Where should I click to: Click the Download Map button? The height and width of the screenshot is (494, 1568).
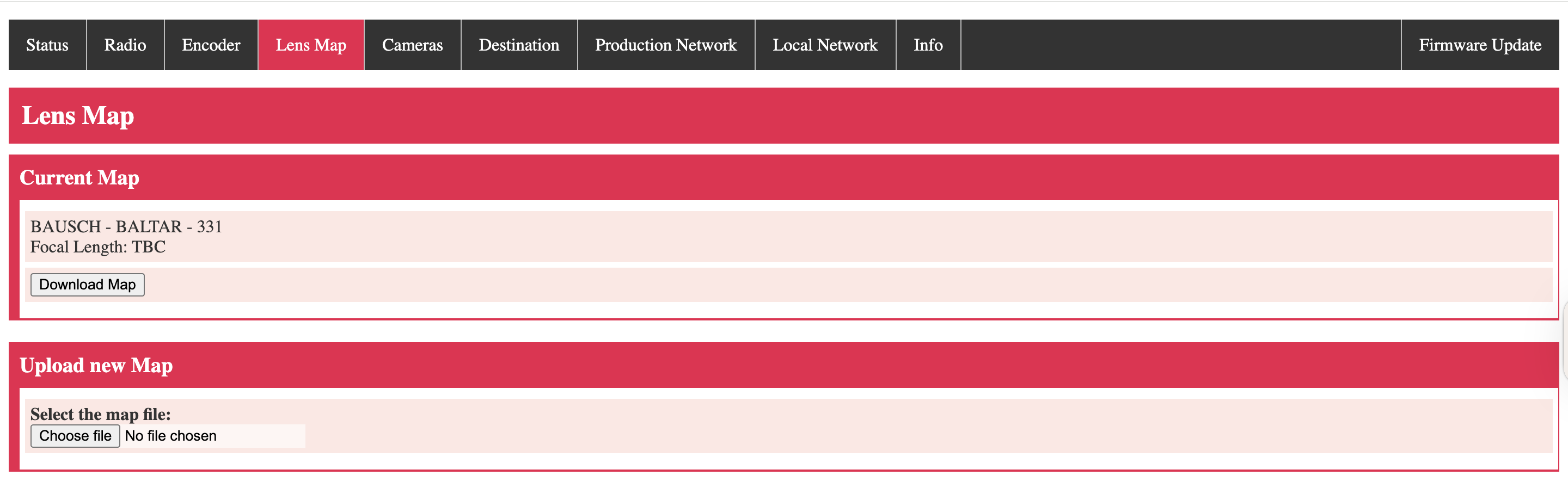(x=88, y=285)
